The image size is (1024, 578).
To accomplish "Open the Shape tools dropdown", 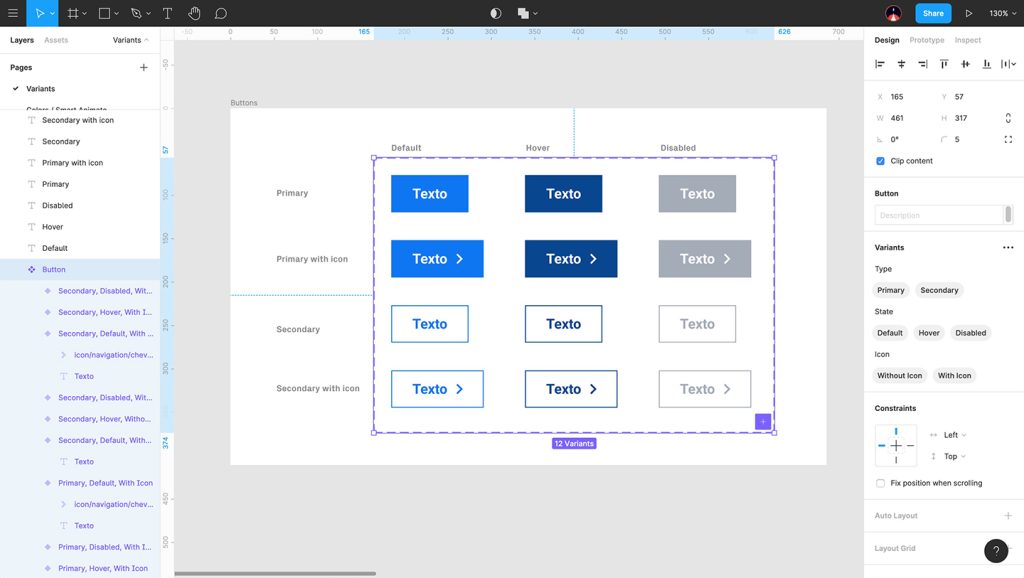I will click(119, 13).
